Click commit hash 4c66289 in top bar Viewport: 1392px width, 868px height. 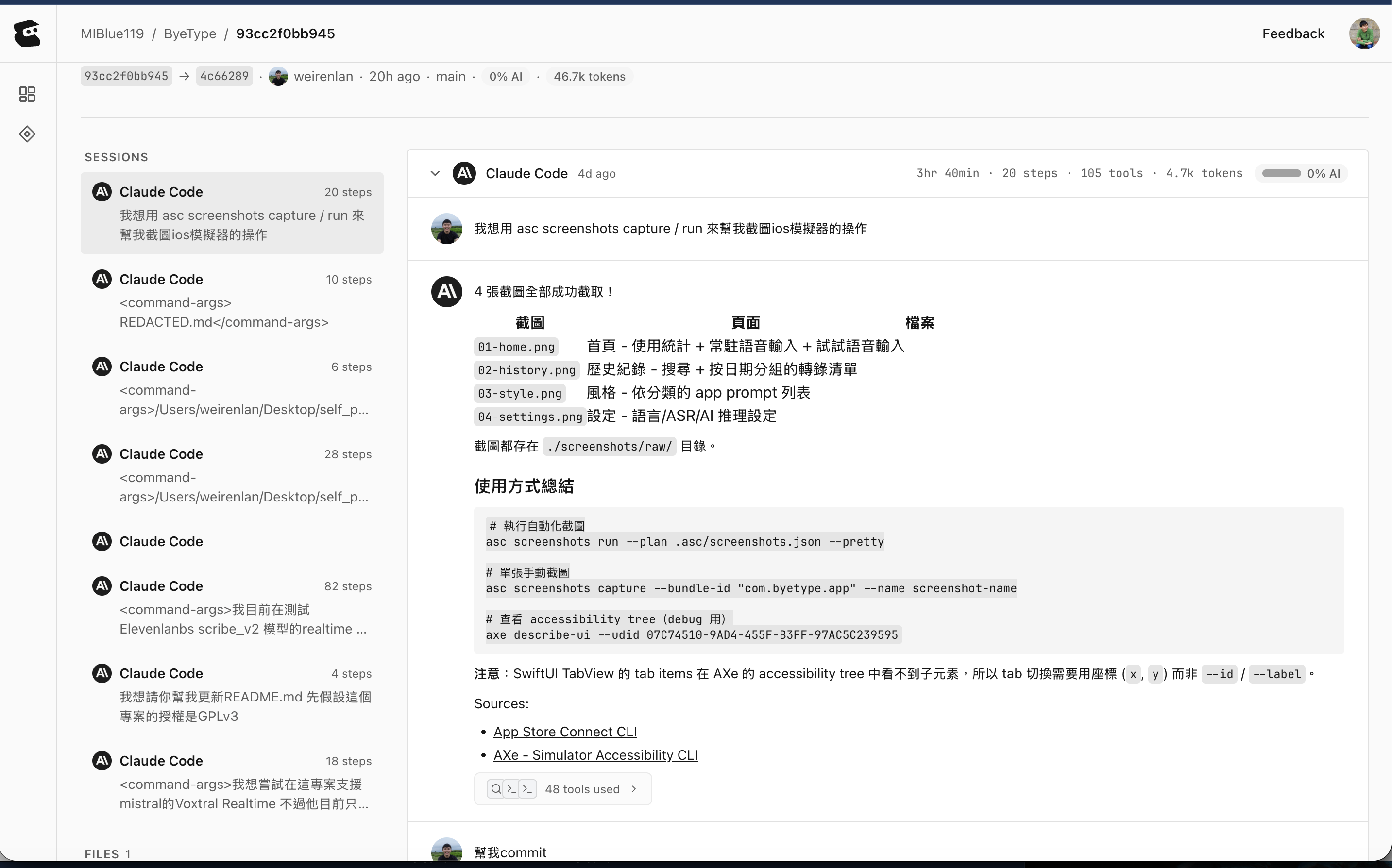click(x=224, y=76)
